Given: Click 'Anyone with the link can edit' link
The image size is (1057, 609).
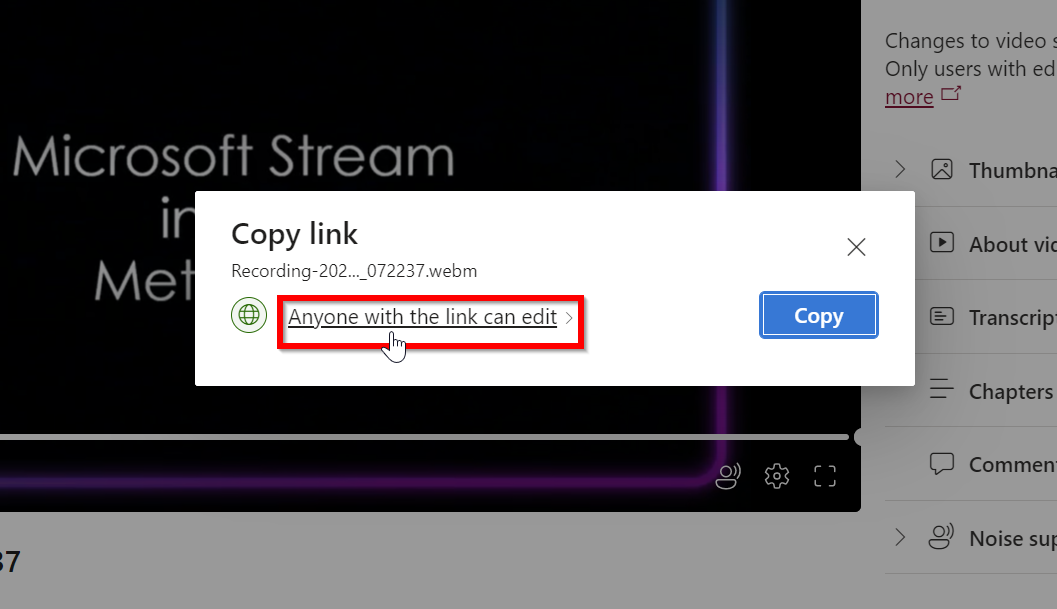Looking at the screenshot, I should (423, 317).
